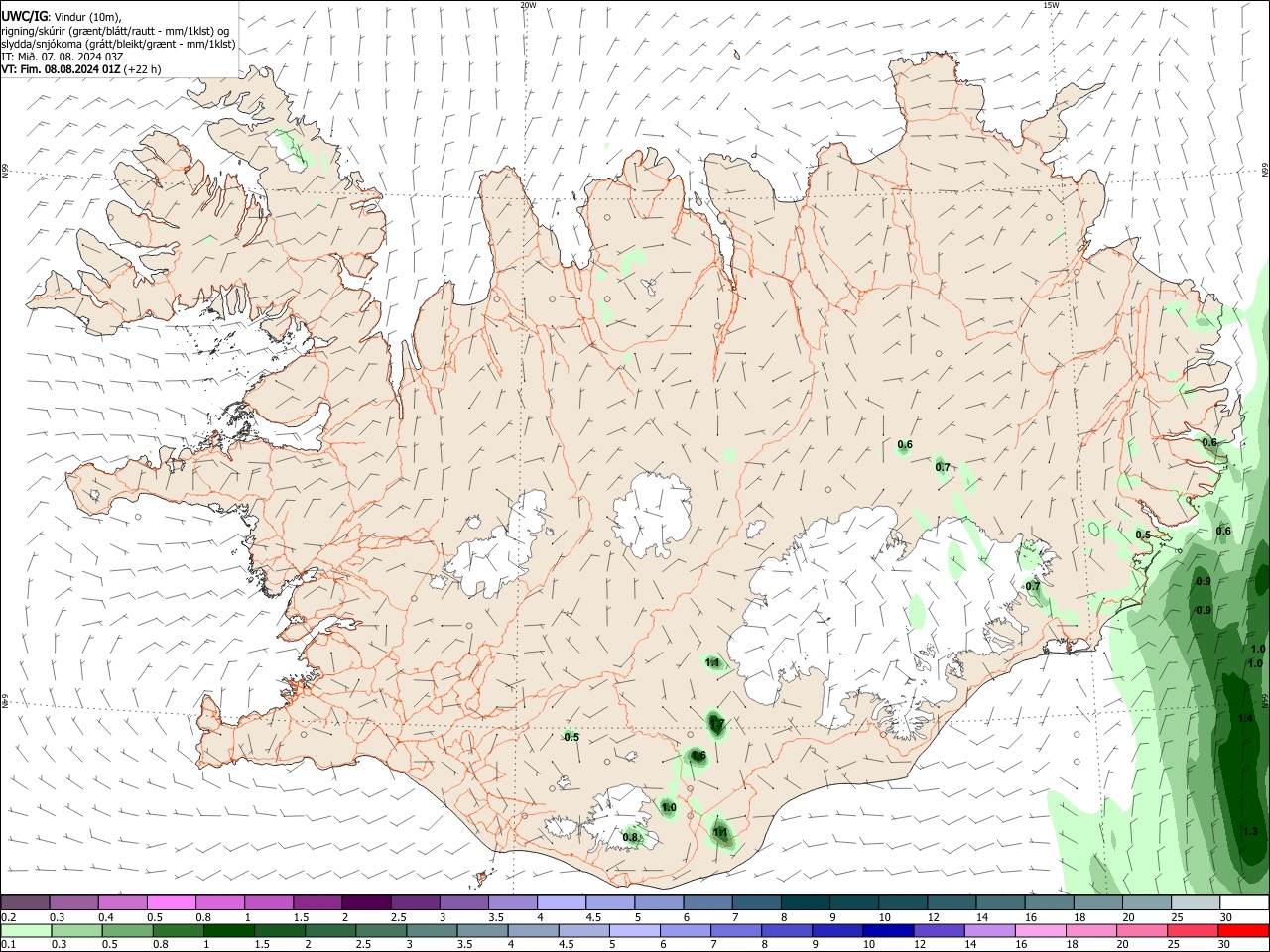Select the '15W' longitude label
1270x952 pixels.
[1051, 5]
